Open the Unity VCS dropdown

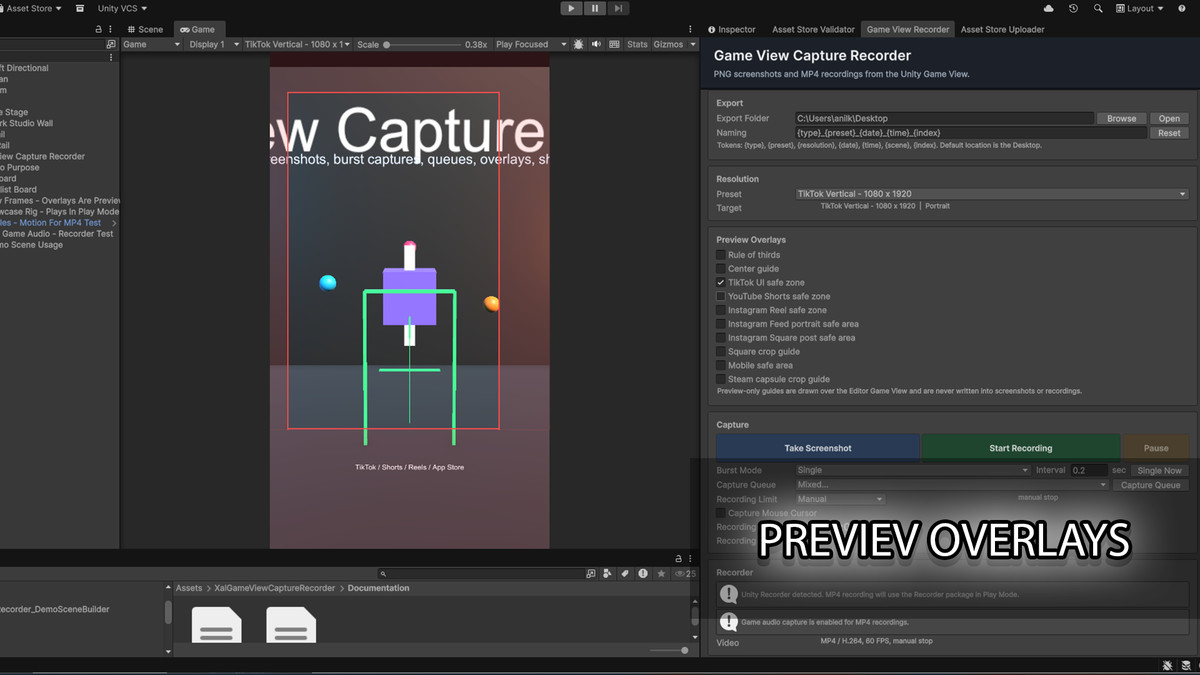point(121,8)
